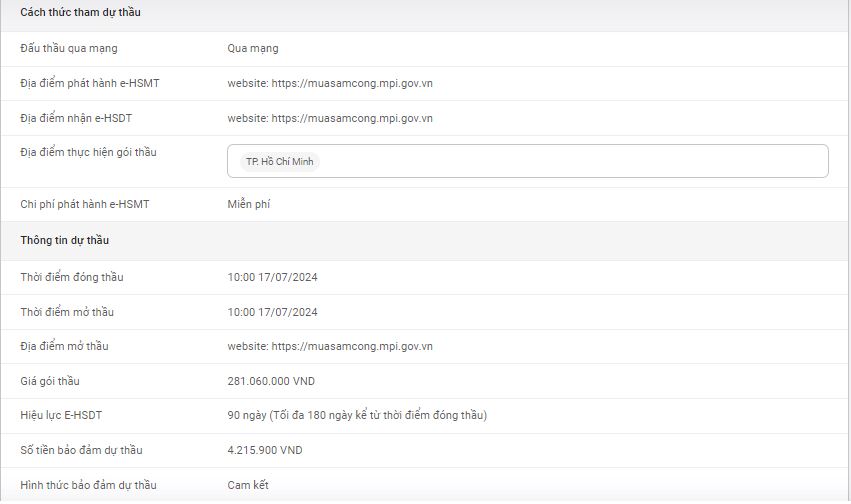This screenshot has width=851, height=504.
Task: Click the "Cách thức tham dự thầu" section header
Action: coord(80,11)
